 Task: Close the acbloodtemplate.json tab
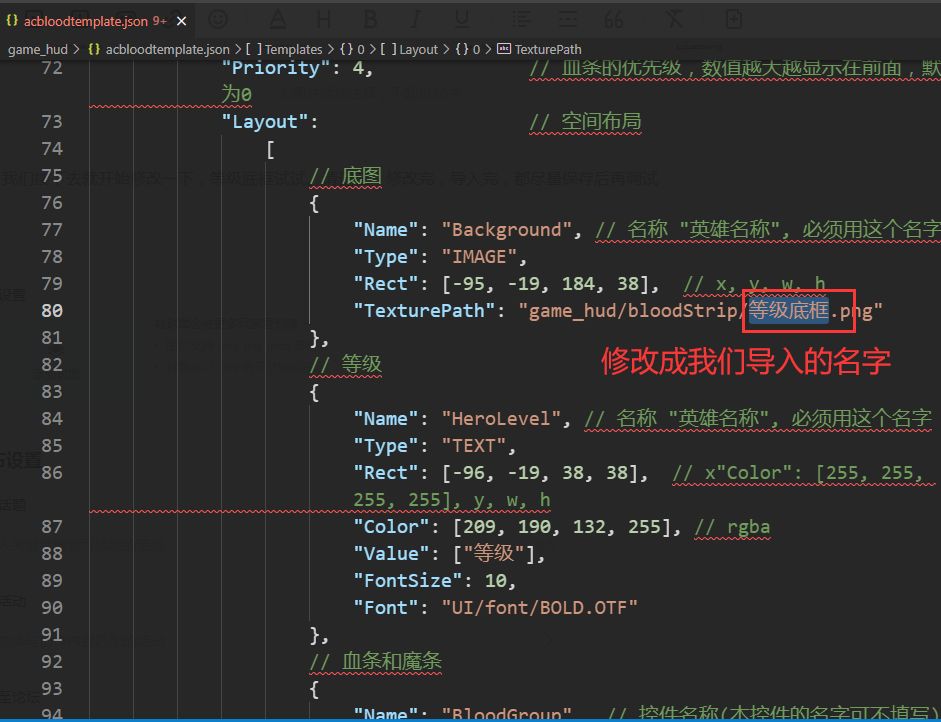click(182, 22)
